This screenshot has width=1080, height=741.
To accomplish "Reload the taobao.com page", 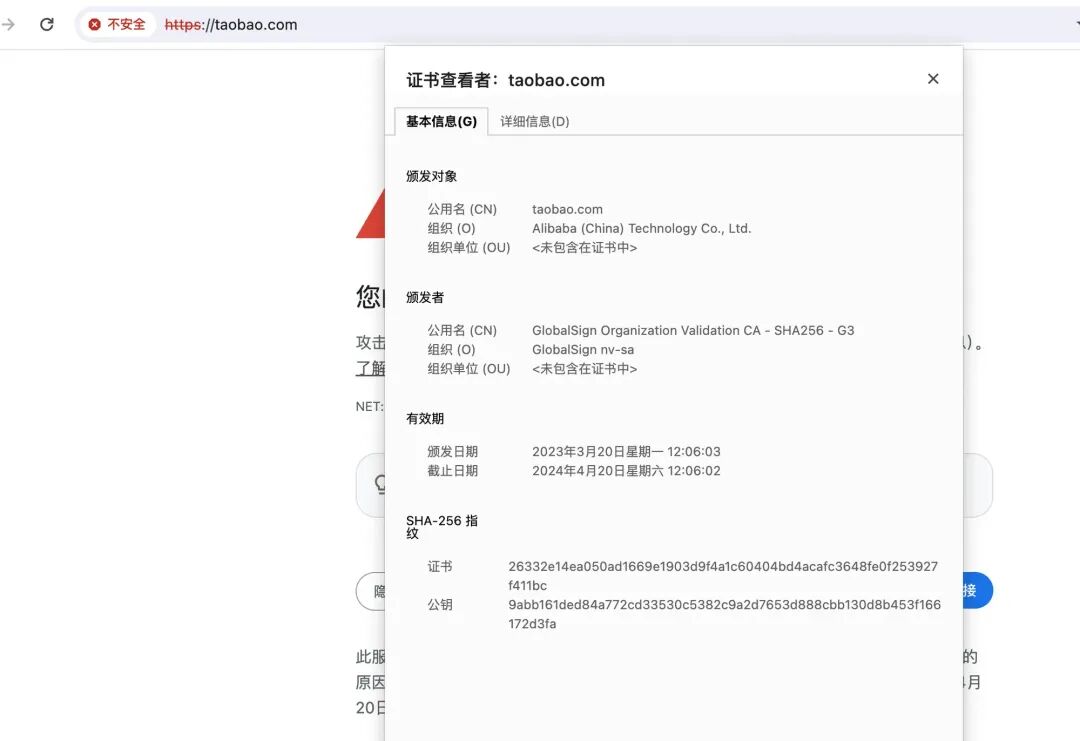I will (47, 25).
